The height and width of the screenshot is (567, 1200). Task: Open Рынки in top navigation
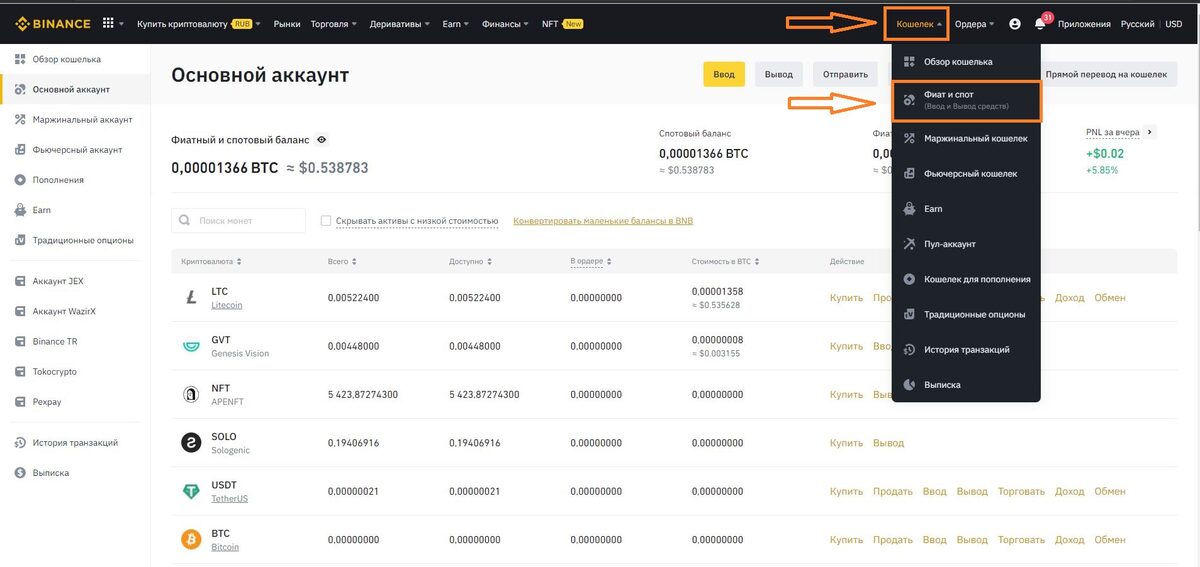(286, 23)
